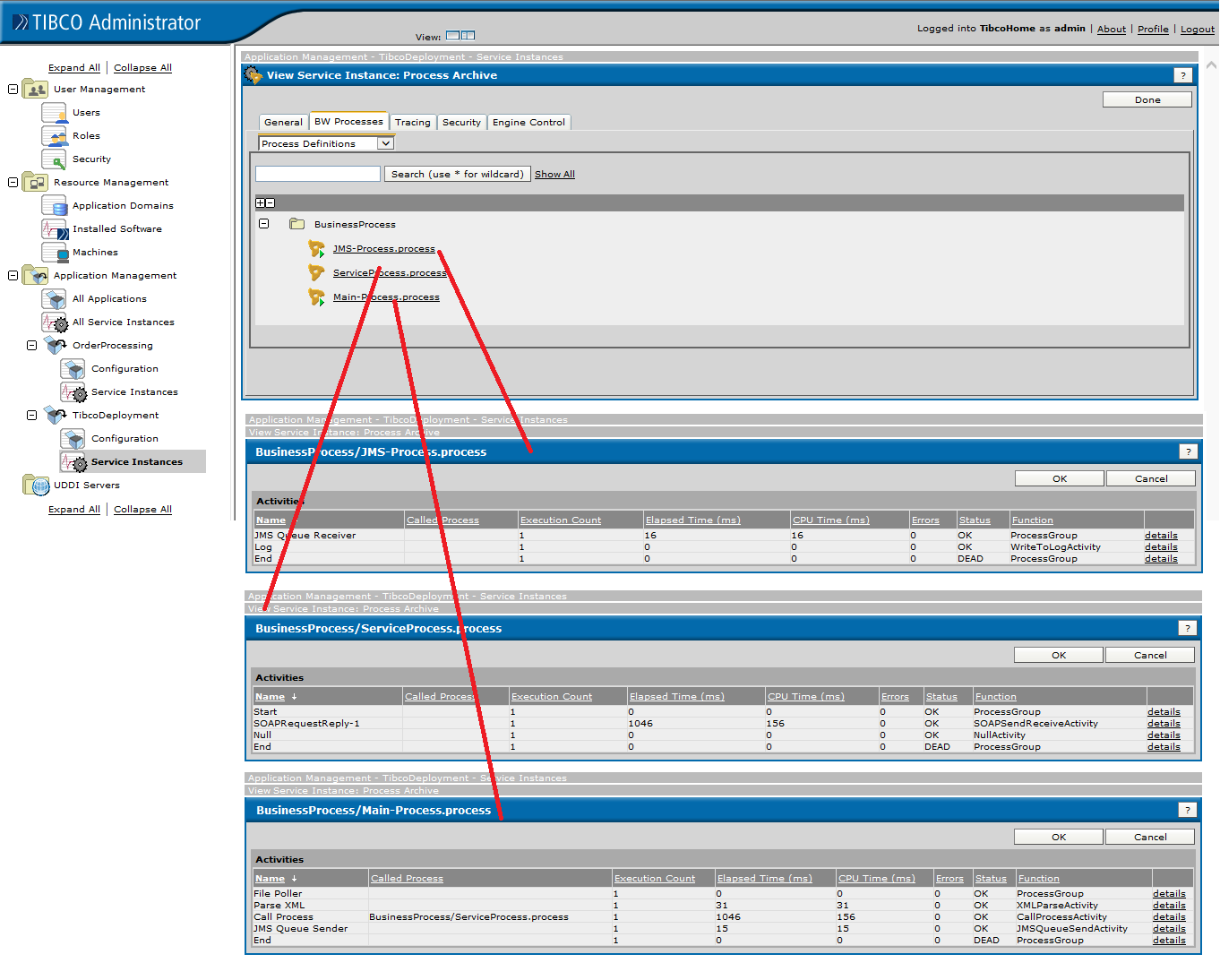Image resolution: width=1220 pixels, height=980 pixels.
Task: Select the JMS-Process.process gear icon
Action: [x=317, y=248]
